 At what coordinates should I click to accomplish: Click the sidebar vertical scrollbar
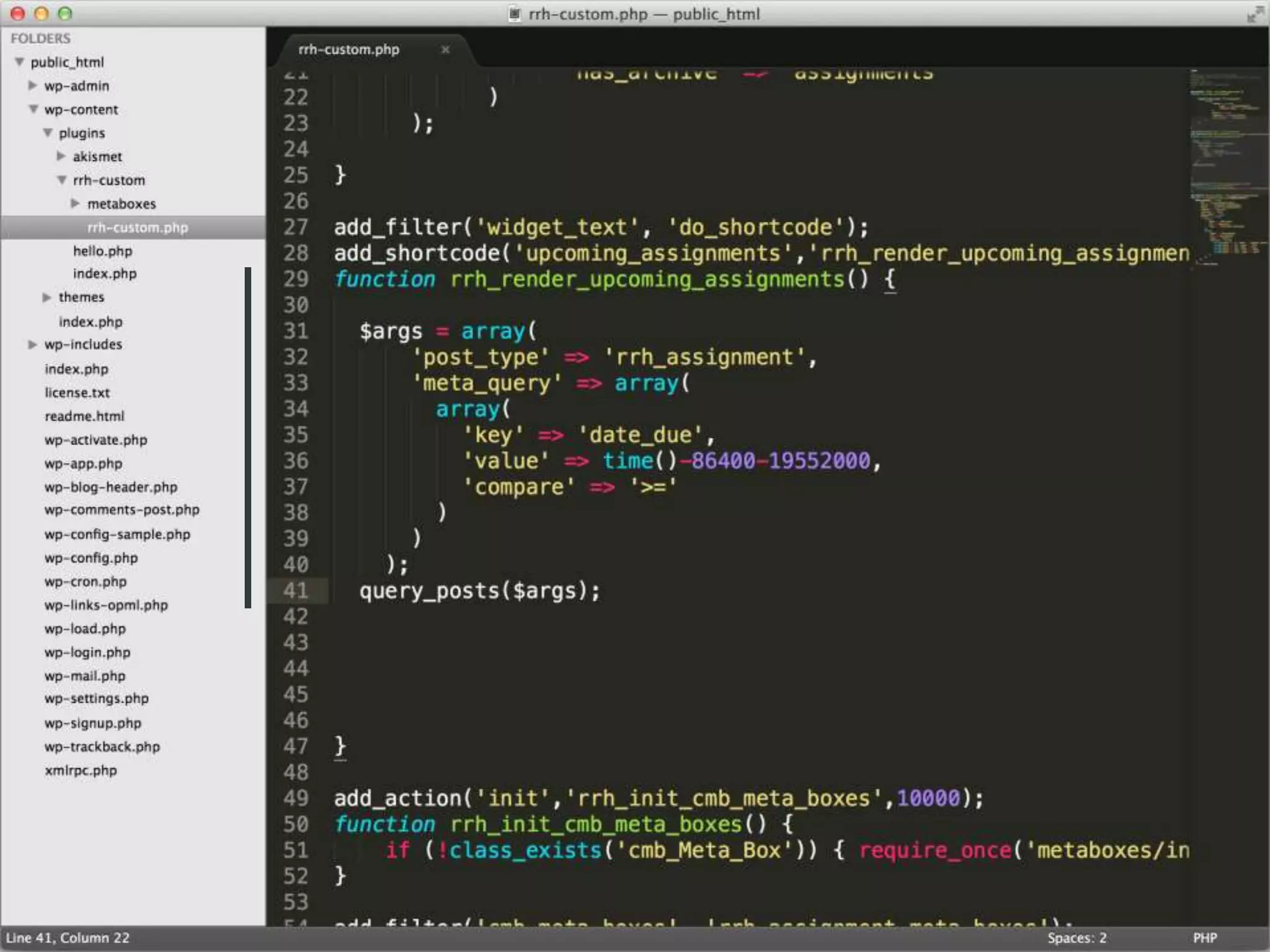247,437
